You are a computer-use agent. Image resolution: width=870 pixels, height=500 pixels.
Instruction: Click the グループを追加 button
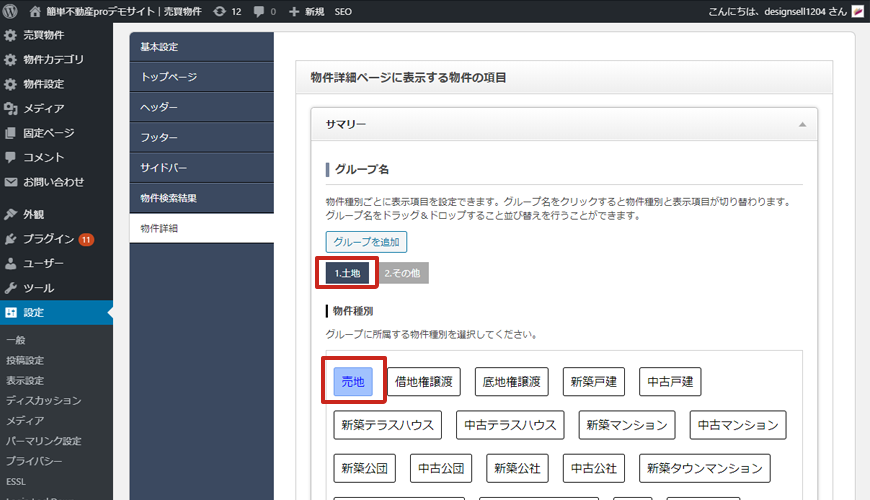pos(366,242)
